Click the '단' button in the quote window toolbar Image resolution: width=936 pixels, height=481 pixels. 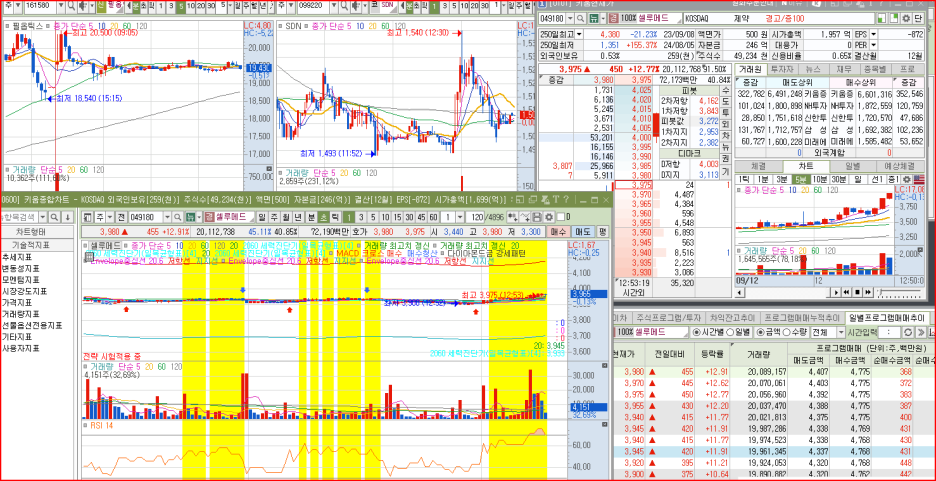918,18
